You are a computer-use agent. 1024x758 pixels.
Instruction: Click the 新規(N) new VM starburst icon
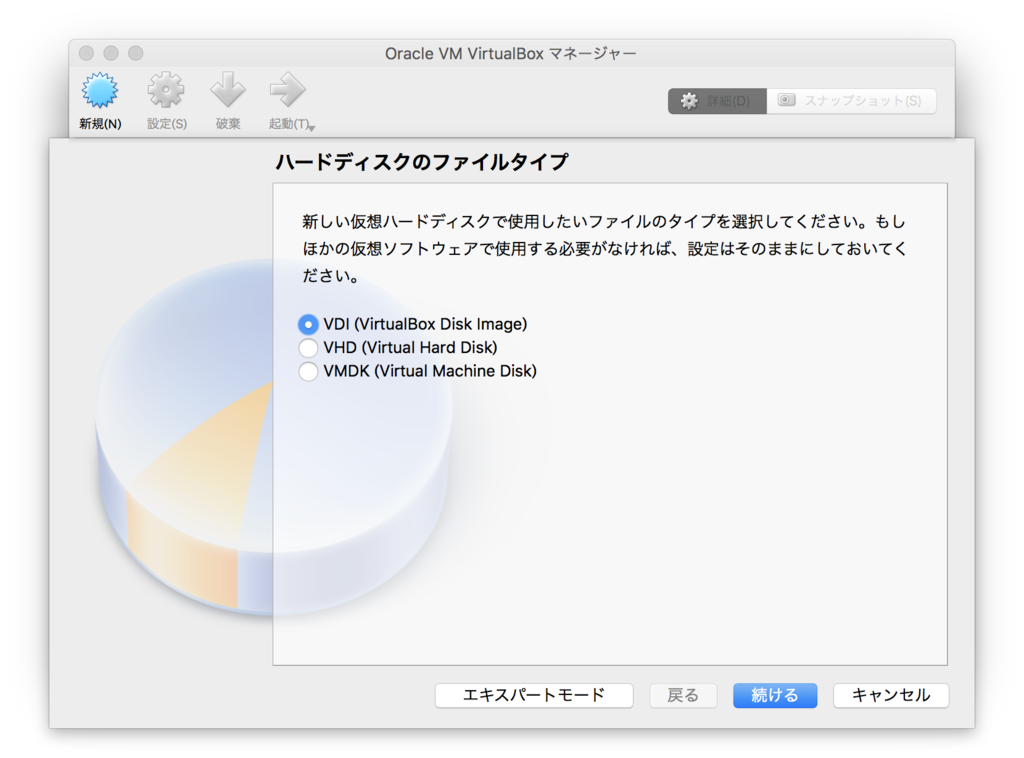click(x=100, y=90)
